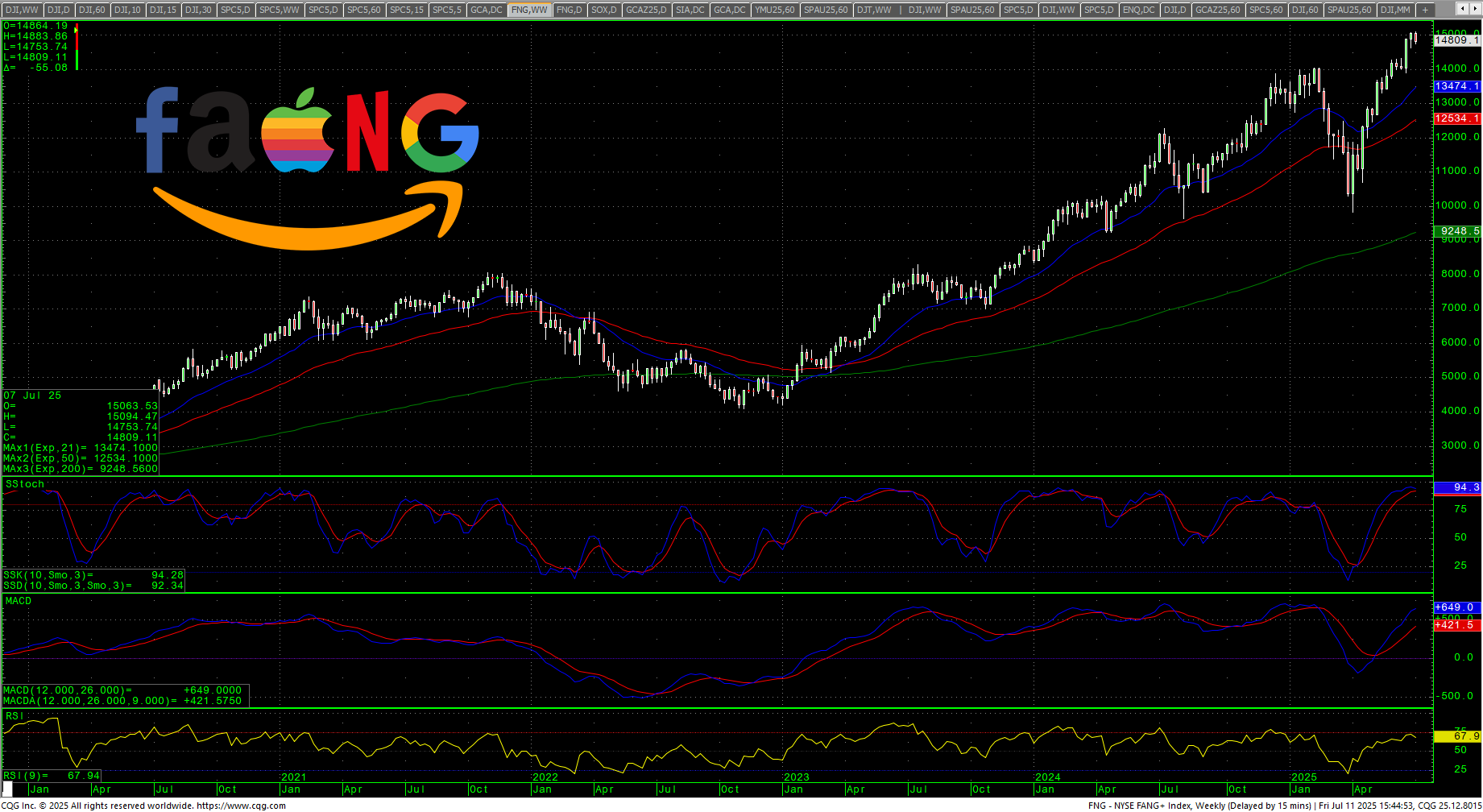
Task: Open the combined DJT,WW tab
Action: (899, 10)
